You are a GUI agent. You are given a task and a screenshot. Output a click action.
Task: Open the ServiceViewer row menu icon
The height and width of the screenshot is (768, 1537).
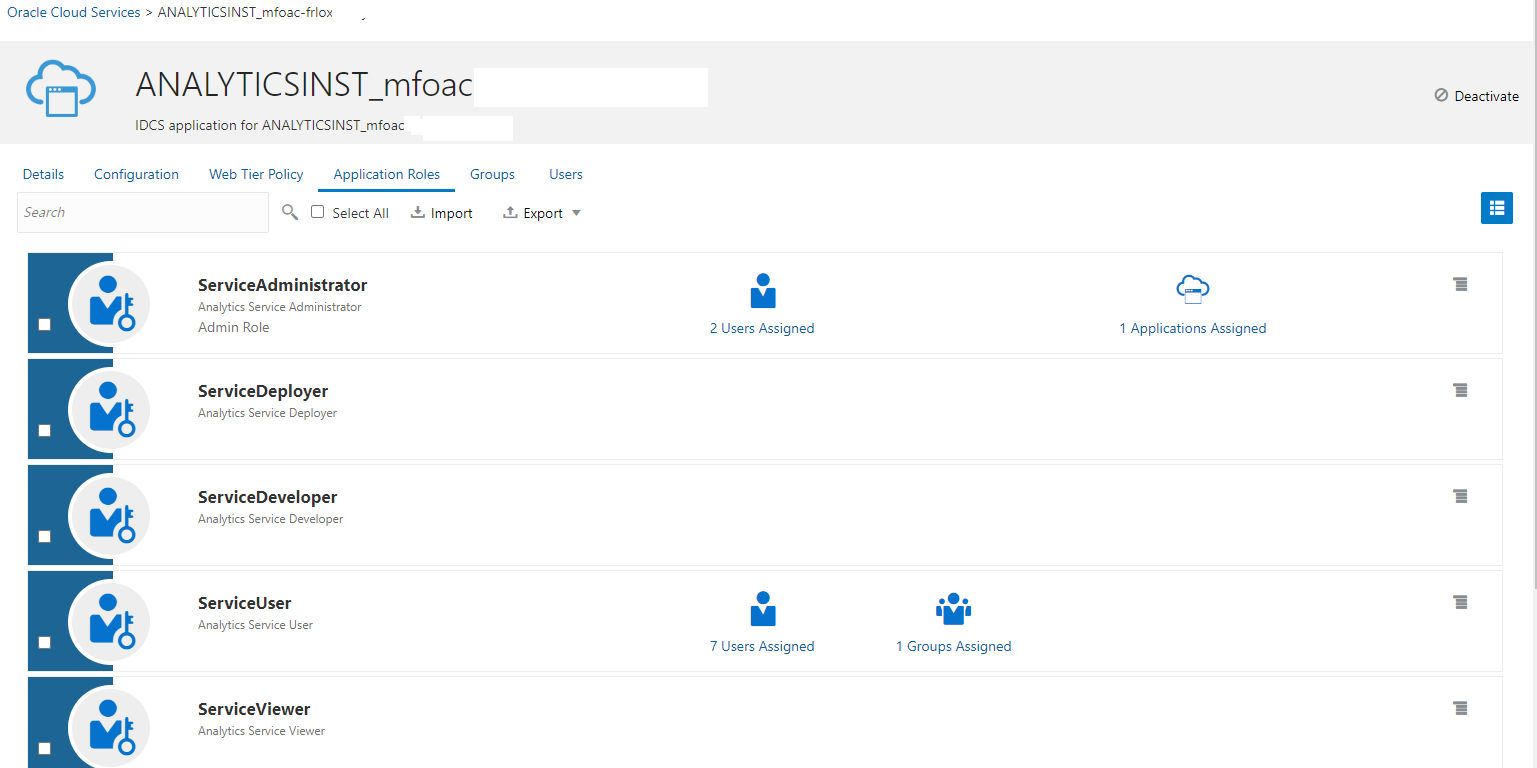coord(1460,709)
